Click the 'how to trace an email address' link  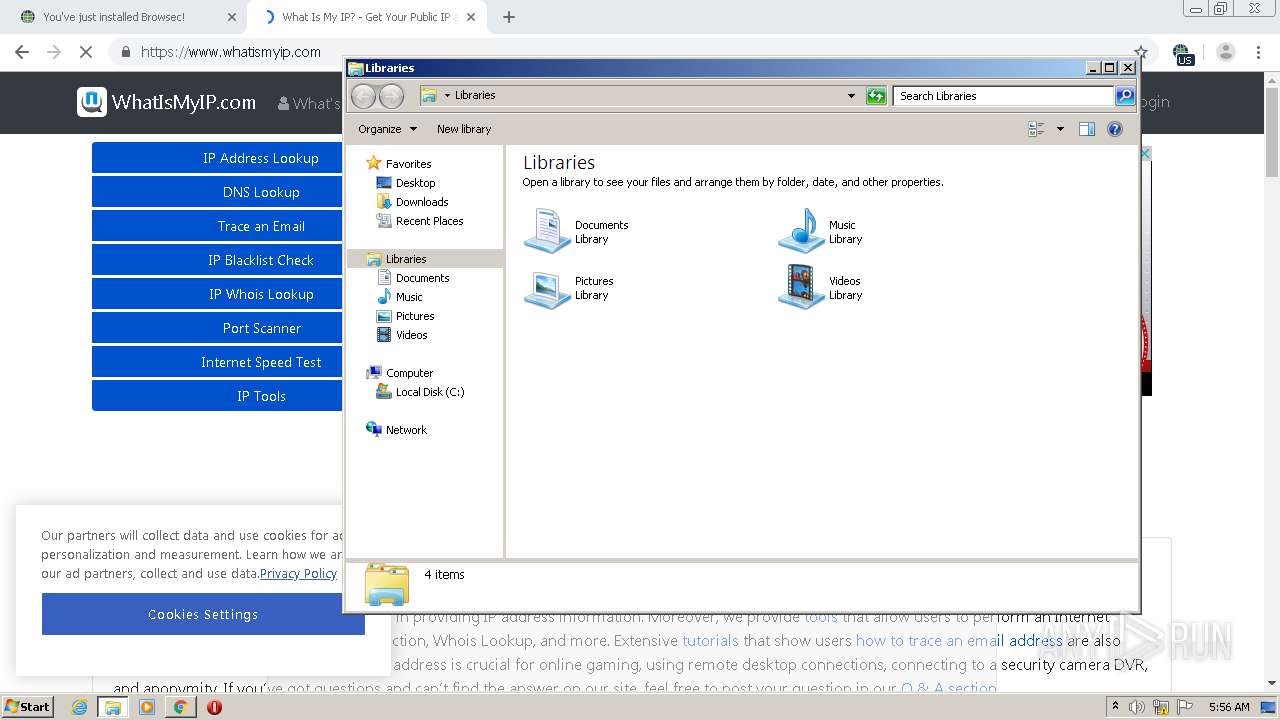959,641
